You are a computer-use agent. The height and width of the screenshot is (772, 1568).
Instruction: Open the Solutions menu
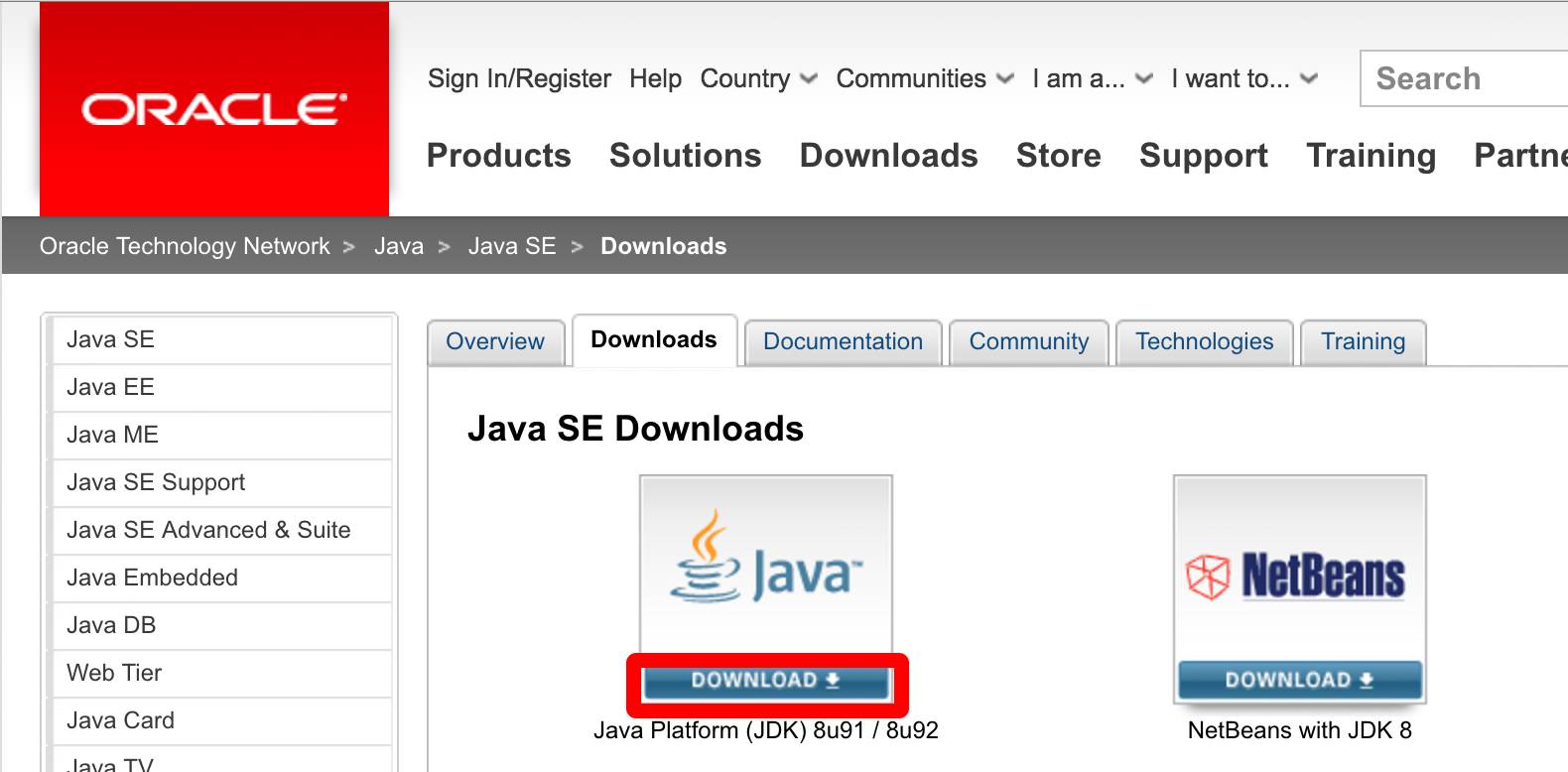pos(686,156)
